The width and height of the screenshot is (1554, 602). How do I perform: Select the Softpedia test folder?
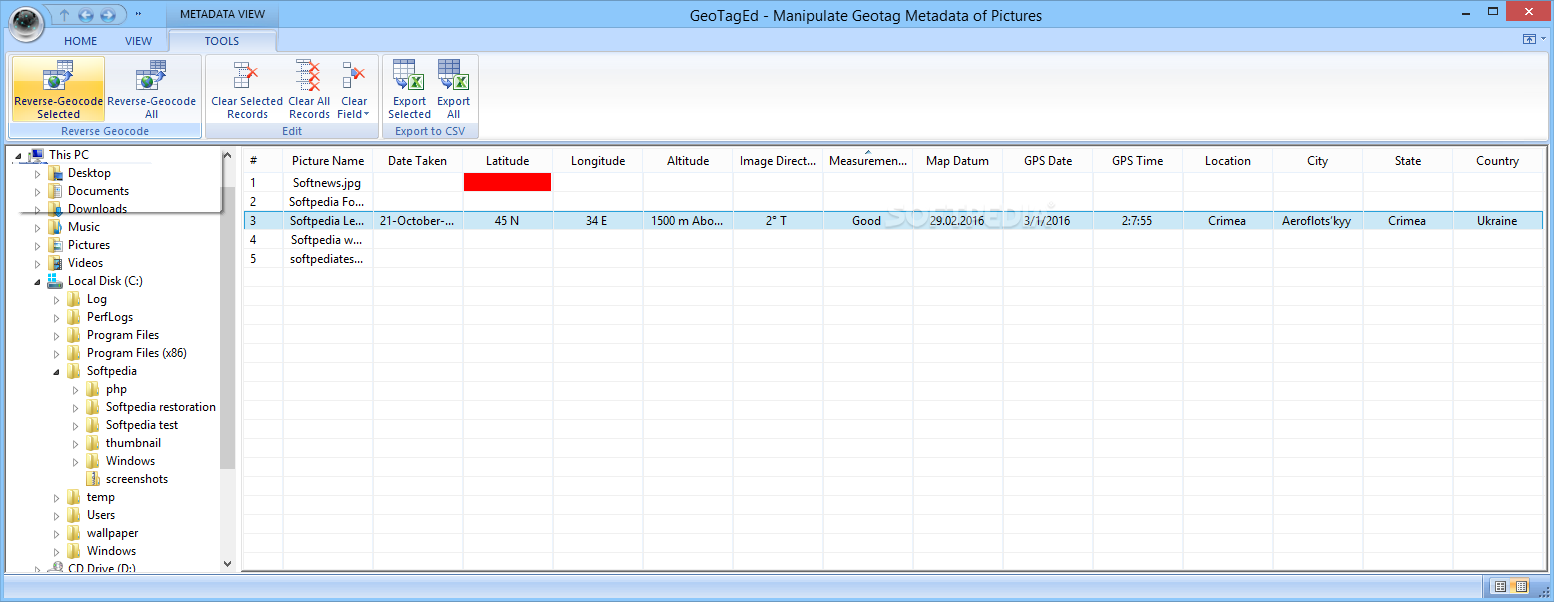click(x=142, y=425)
